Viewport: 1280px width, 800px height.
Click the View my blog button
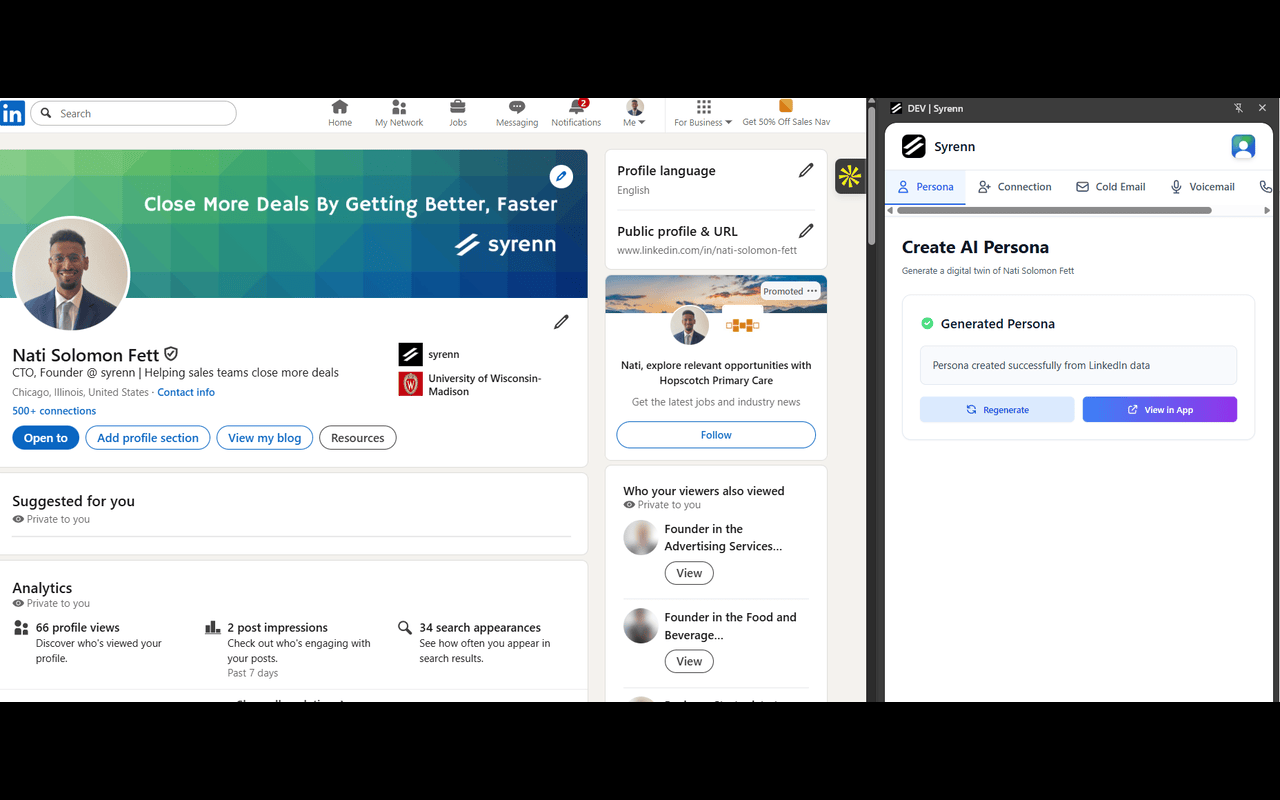point(265,438)
